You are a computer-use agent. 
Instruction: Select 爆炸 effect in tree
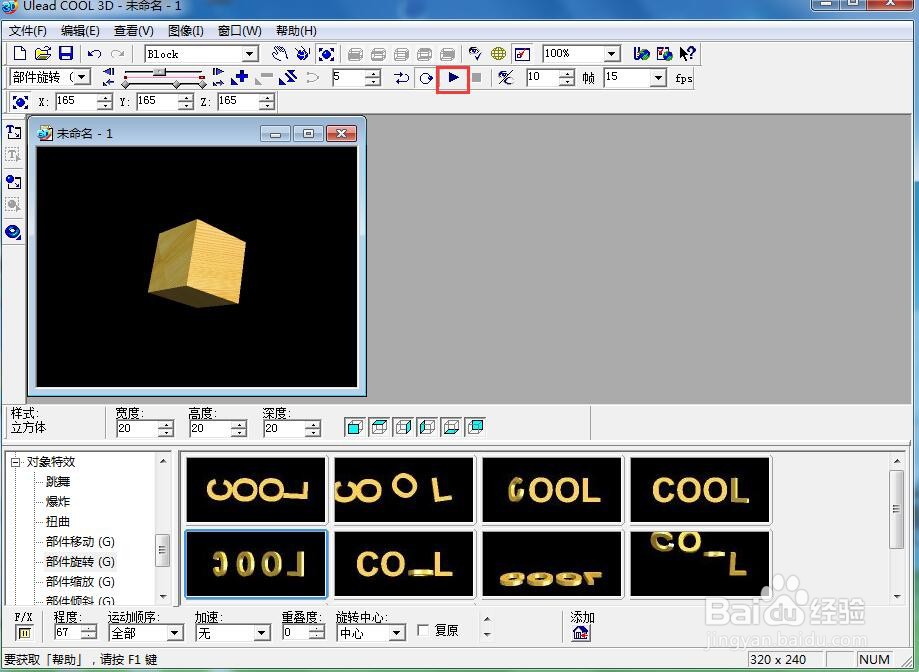(x=58, y=502)
